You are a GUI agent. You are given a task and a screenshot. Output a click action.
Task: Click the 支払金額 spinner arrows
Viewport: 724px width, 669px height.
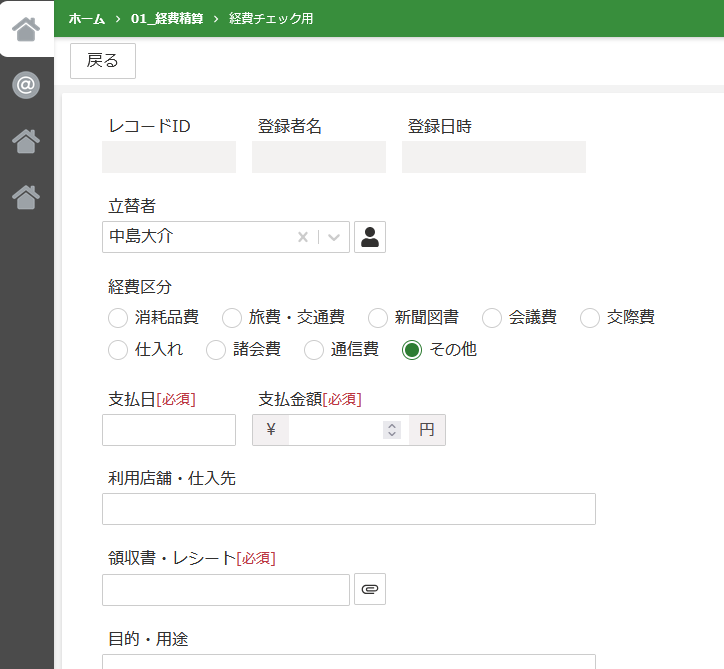[x=392, y=430]
